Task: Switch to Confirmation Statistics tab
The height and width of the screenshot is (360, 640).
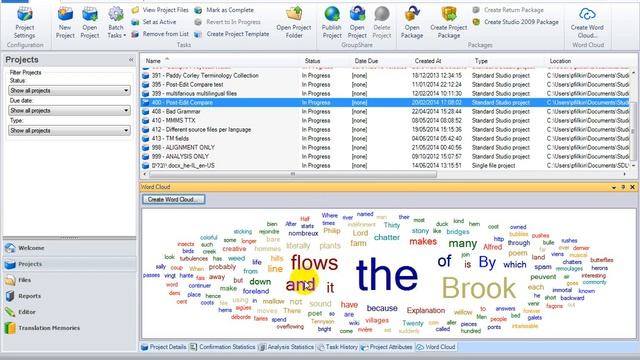Action: click(222, 347)
